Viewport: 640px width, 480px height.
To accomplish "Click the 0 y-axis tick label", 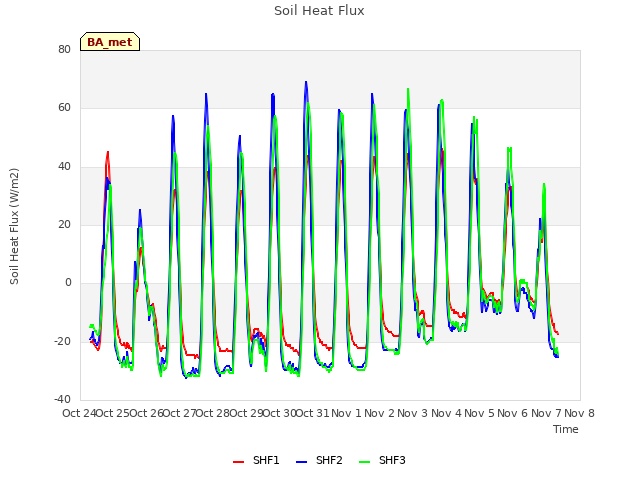I will click(x=68, y=282).
